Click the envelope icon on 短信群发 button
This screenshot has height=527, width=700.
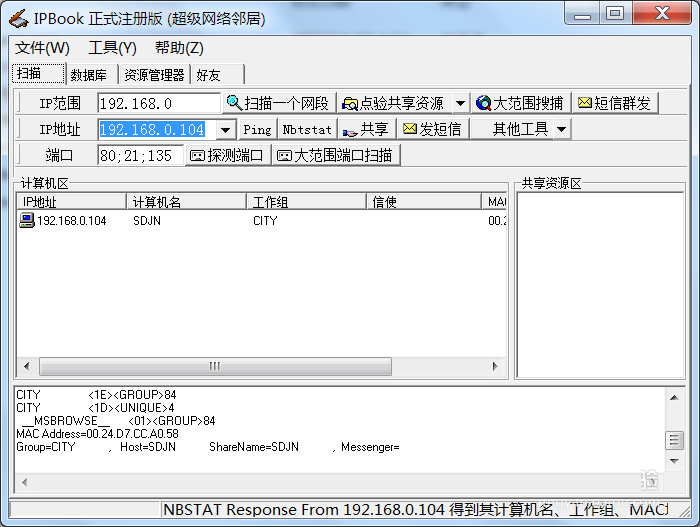tap(585, 103)
